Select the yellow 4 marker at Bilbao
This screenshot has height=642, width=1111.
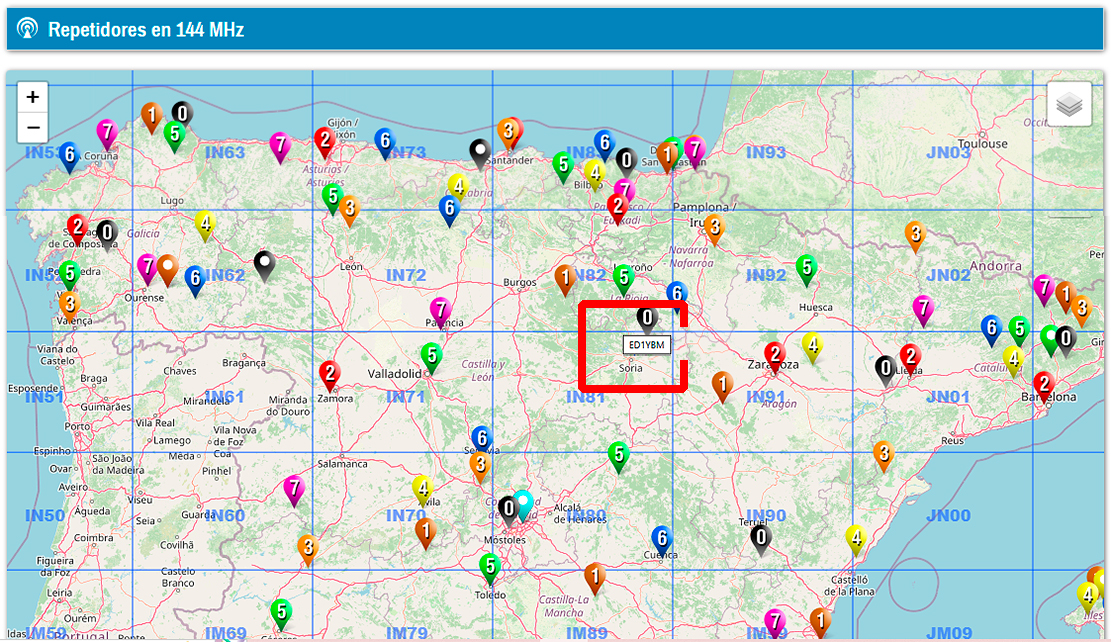(x=594, y=175)
